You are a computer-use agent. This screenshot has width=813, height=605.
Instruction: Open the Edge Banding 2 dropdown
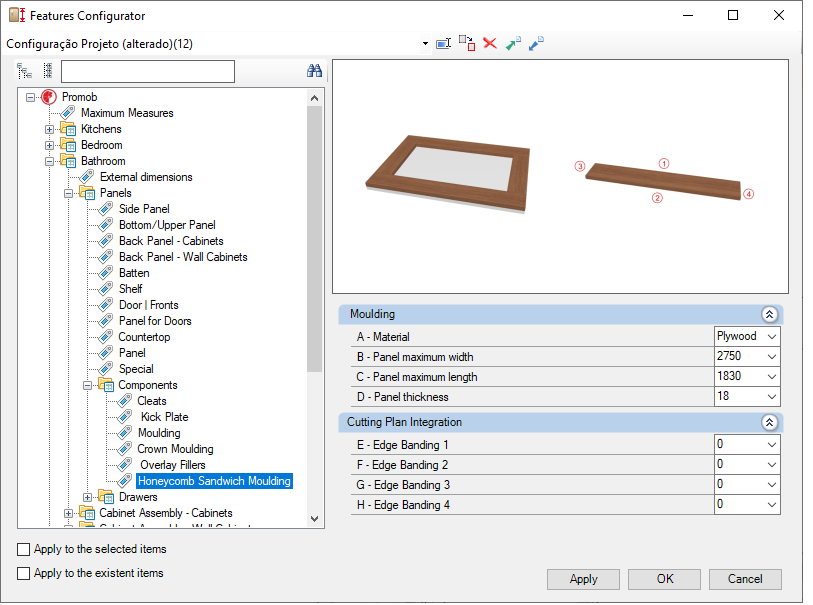(772, 465)
